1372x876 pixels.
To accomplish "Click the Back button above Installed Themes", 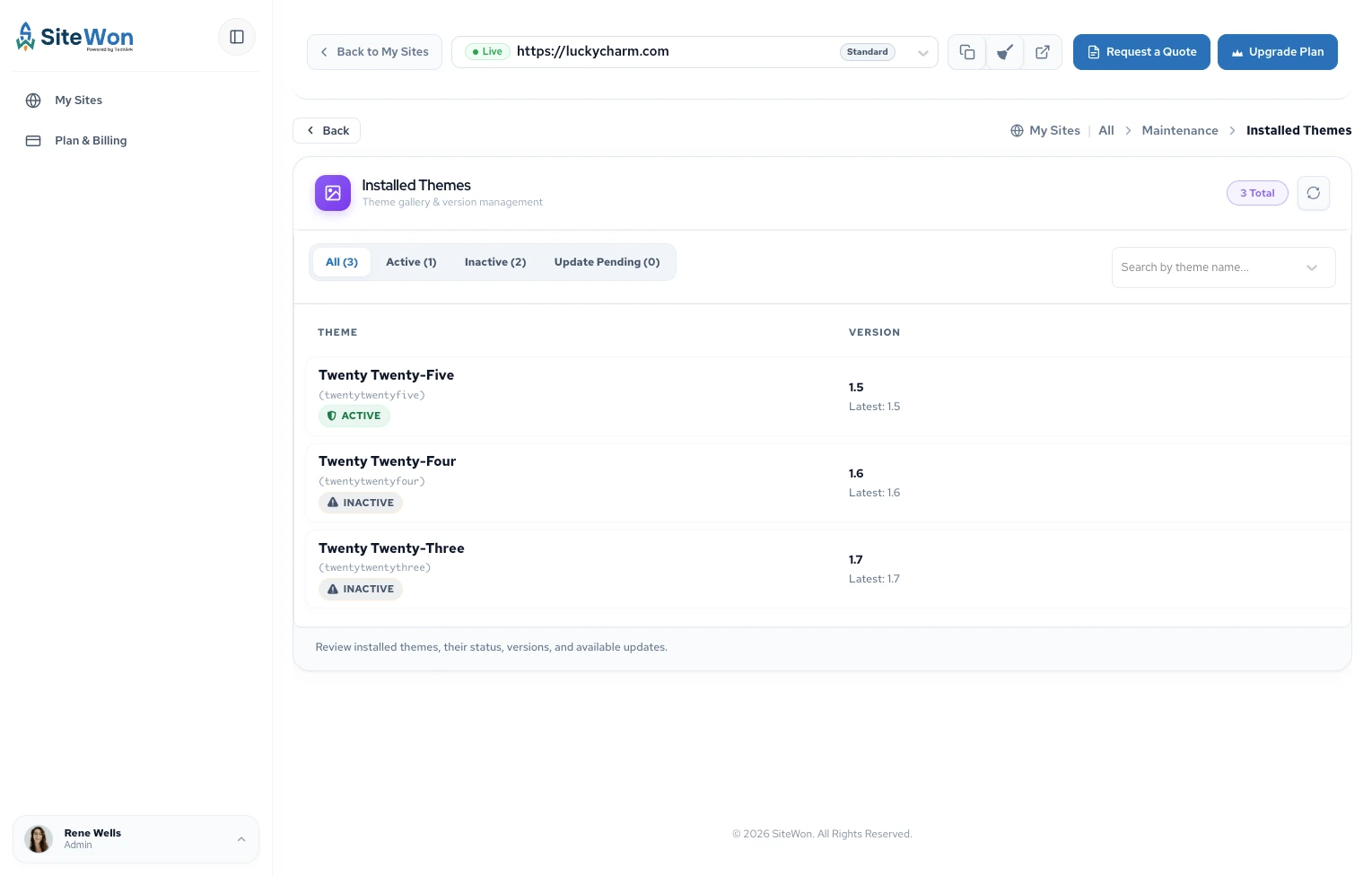I will coord(327,131).
